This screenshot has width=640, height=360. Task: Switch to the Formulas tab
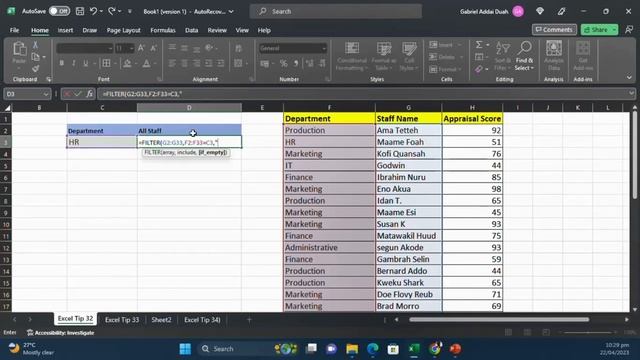coord(162,30)
